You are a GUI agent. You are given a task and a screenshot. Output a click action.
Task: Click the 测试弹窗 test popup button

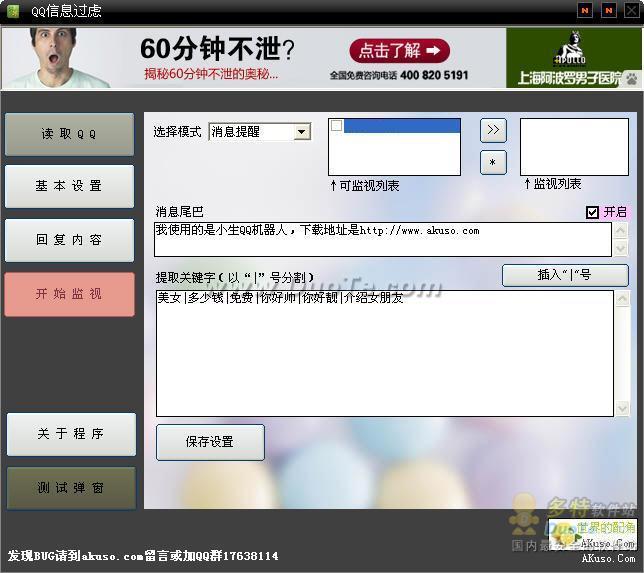pos(71,488)
